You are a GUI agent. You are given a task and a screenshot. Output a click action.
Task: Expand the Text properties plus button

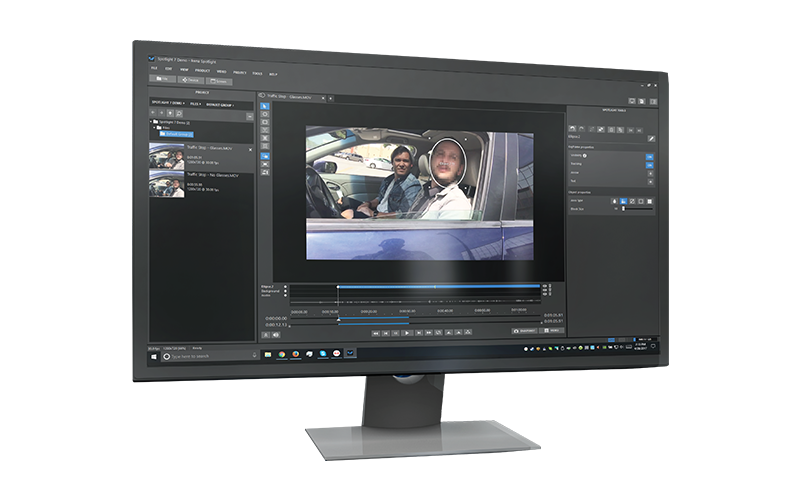click(x=650, y=181)
